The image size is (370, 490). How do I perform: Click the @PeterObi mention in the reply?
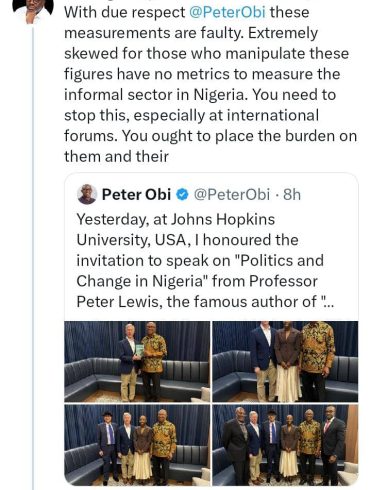click(227, 12)
